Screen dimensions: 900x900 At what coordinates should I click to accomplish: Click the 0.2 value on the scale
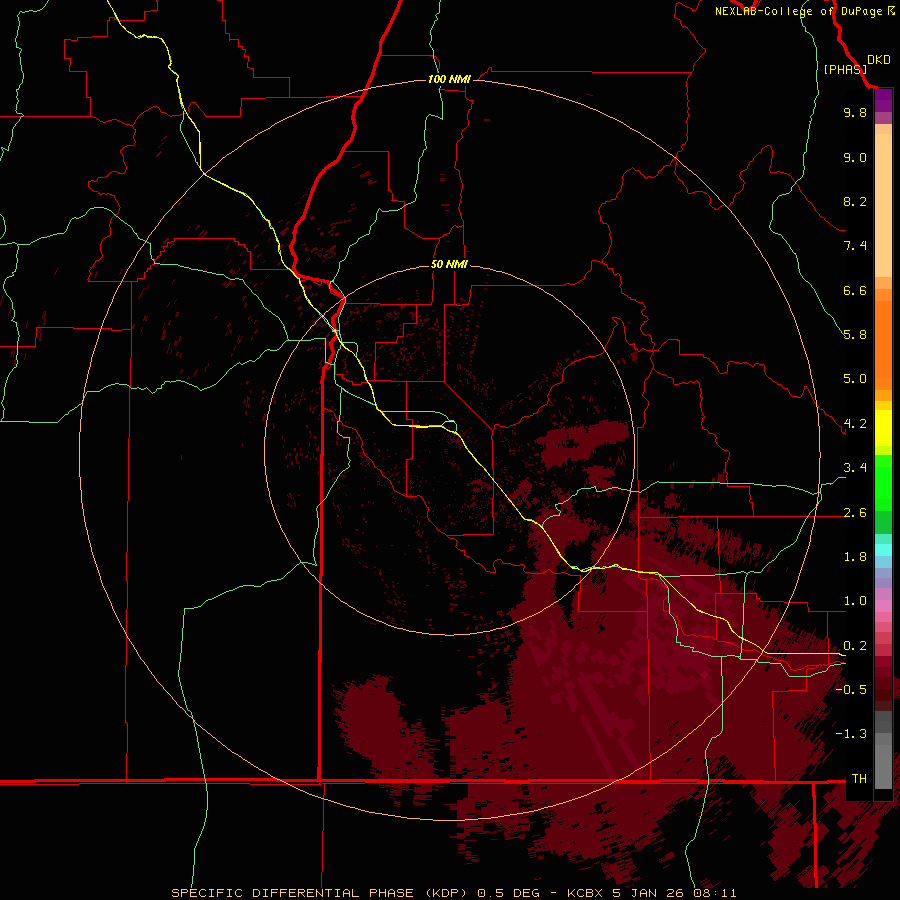click(855, 646)
